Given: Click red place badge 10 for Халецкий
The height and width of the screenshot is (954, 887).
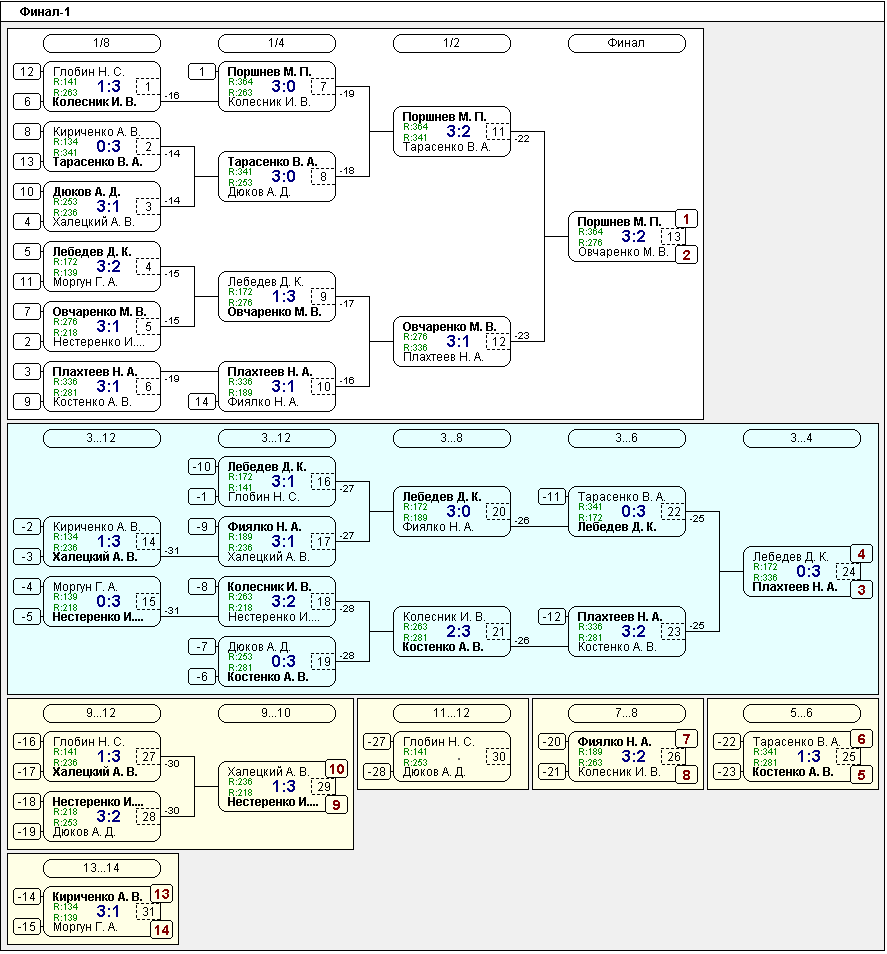Looking at the screenshot, I should [336, 769].
